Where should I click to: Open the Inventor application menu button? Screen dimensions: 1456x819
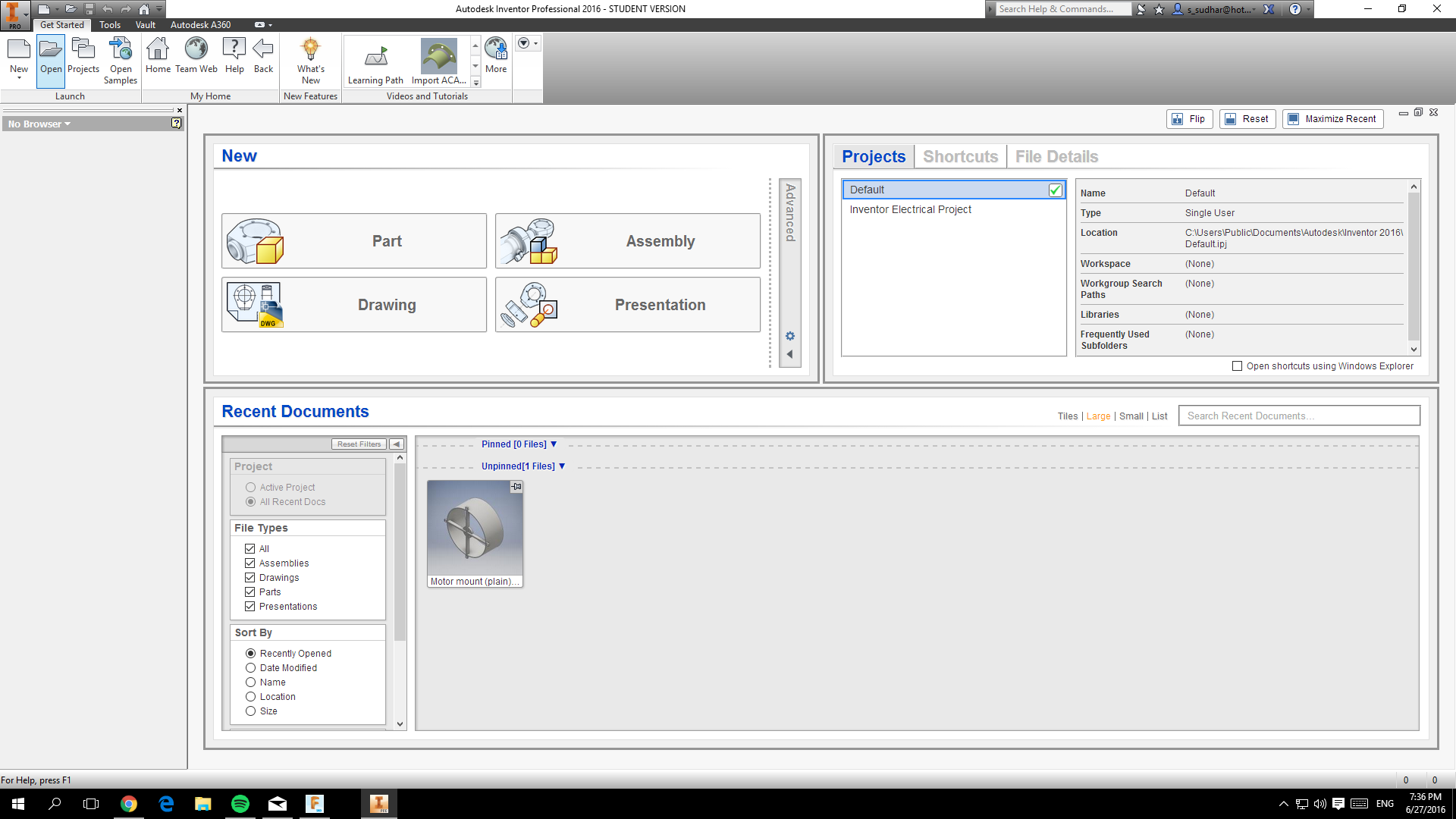coord(14,15)
